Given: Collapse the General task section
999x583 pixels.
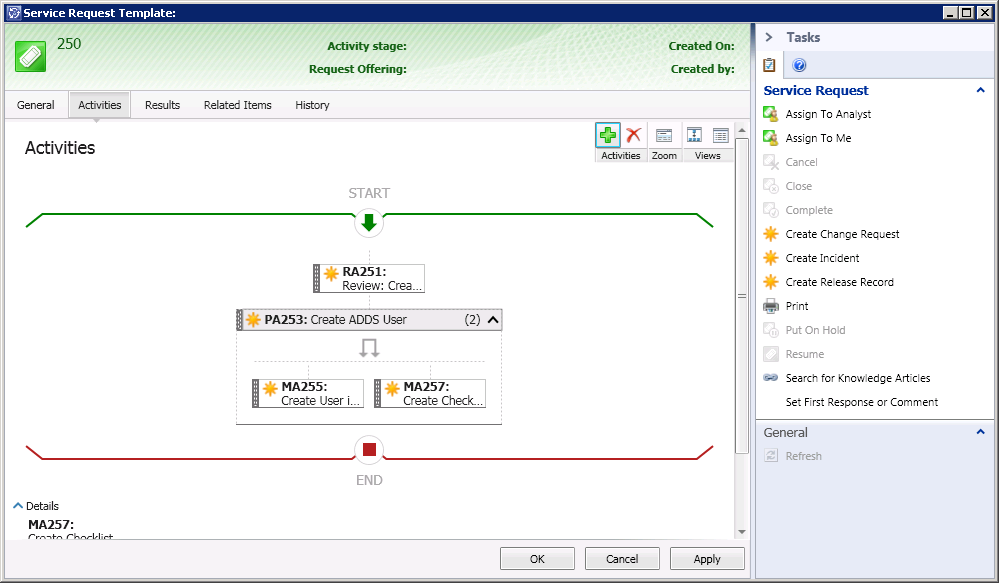Looking at the screenshot, I should pos(980,433).
